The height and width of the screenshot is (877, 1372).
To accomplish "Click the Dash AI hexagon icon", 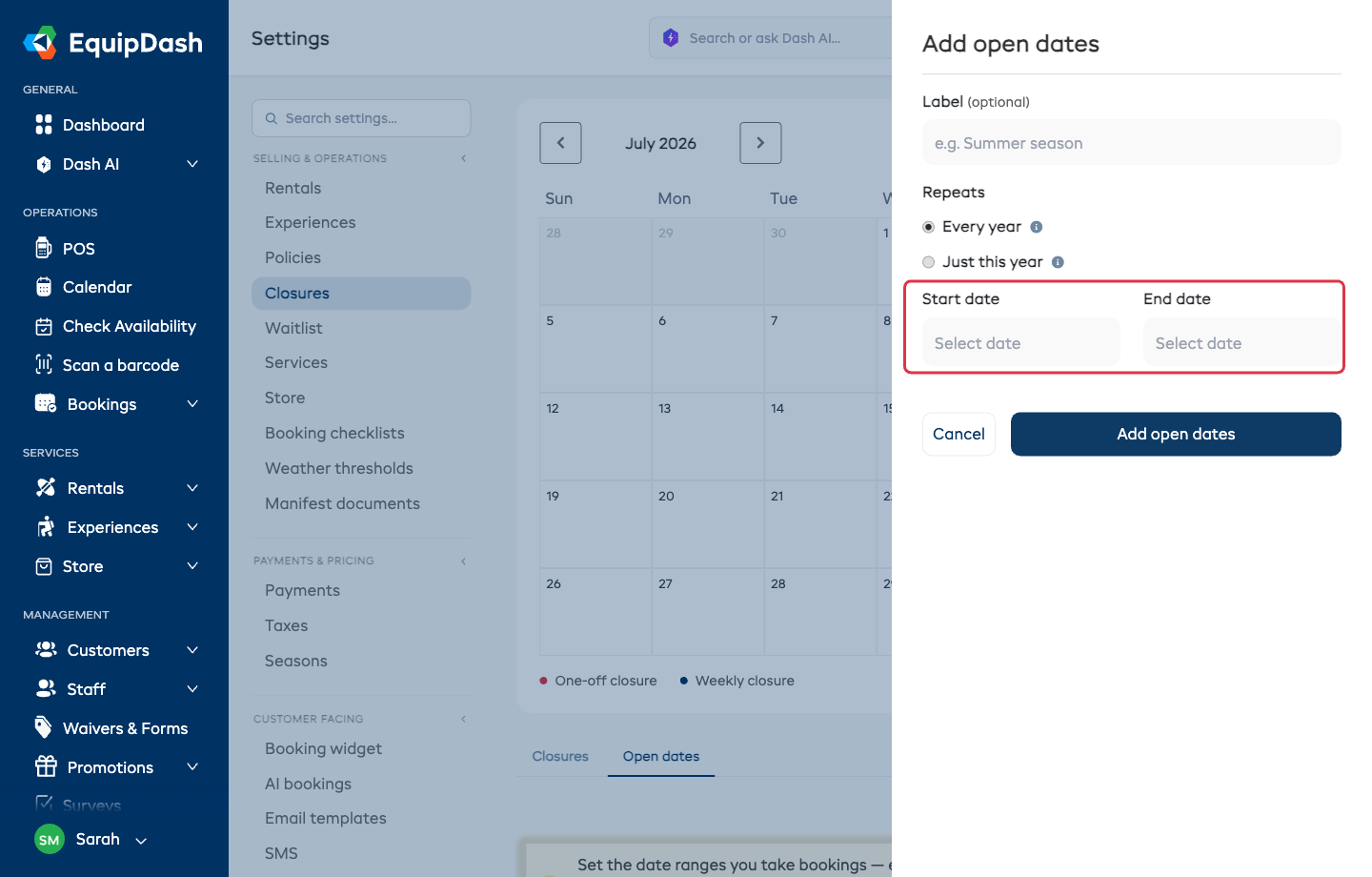I will 44,164.
